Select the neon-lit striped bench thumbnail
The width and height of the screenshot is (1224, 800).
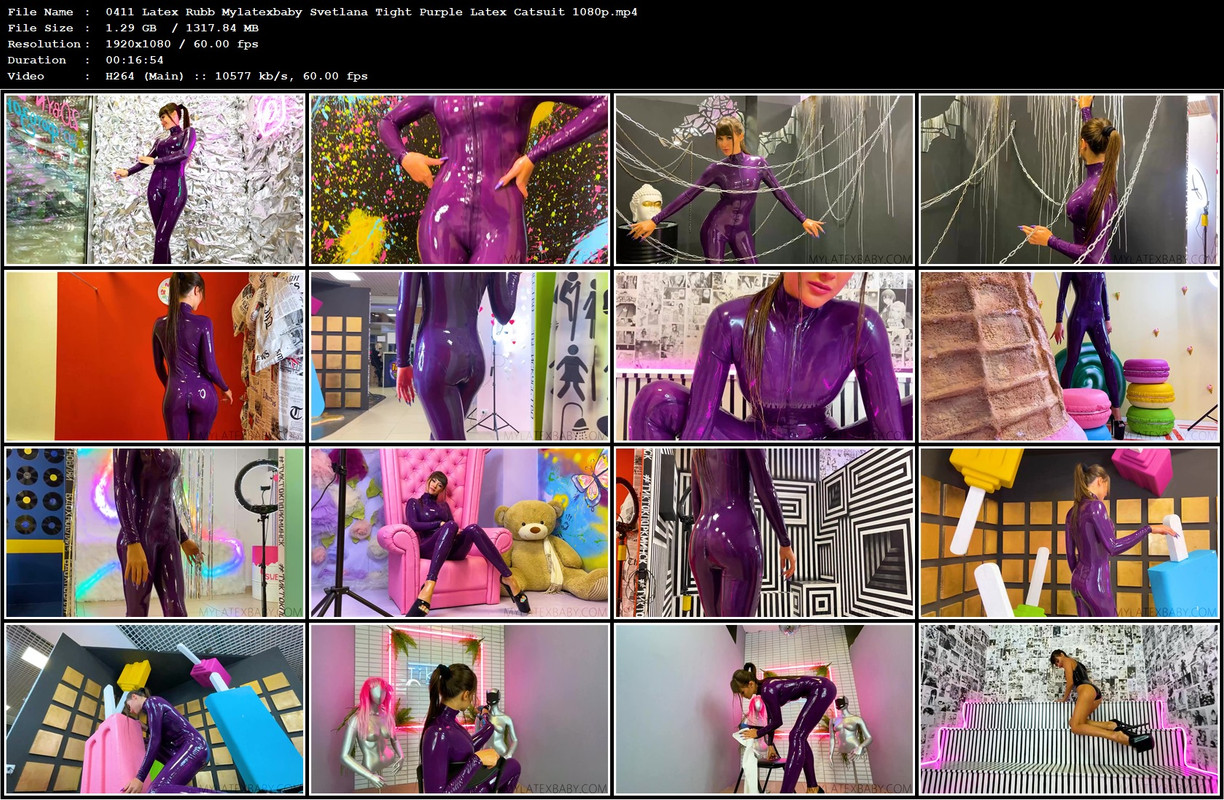pos(1069,709)
